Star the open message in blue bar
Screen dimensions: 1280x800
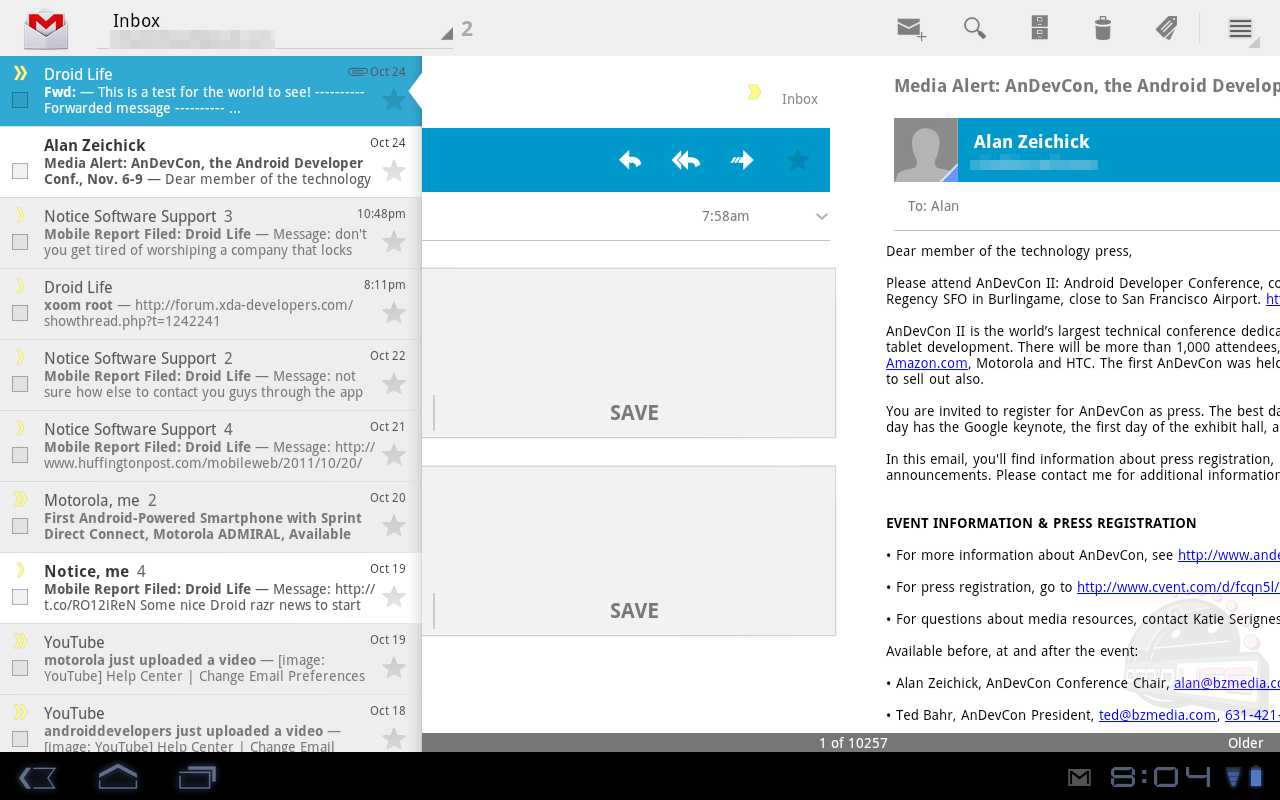797,160
